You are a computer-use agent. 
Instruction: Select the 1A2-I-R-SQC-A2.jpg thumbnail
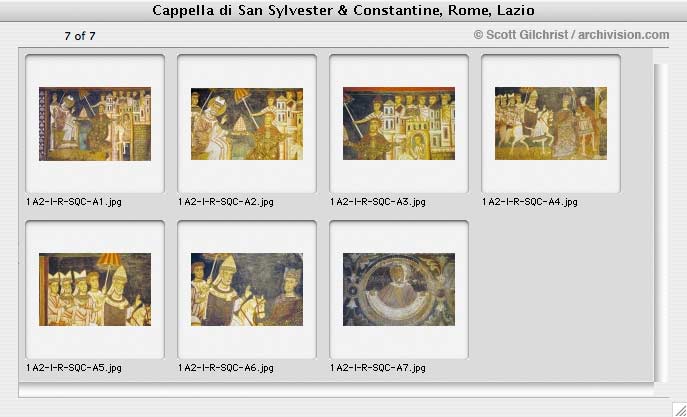pos(247,124)
